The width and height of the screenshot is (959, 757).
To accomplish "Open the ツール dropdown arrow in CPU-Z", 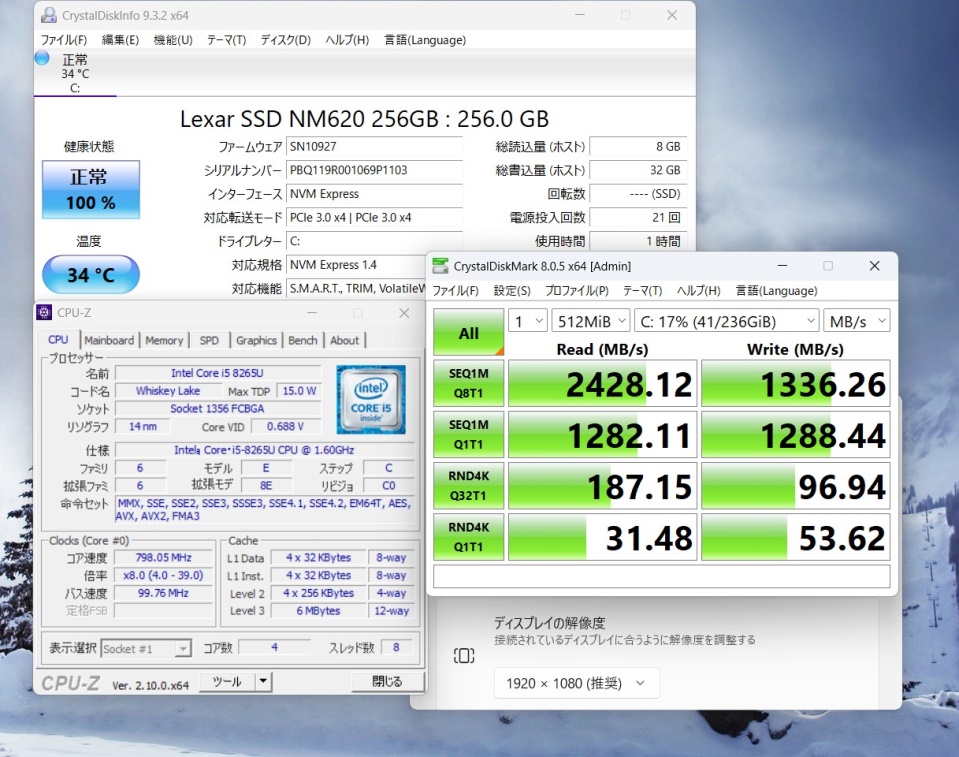I will tap(264, 682).
